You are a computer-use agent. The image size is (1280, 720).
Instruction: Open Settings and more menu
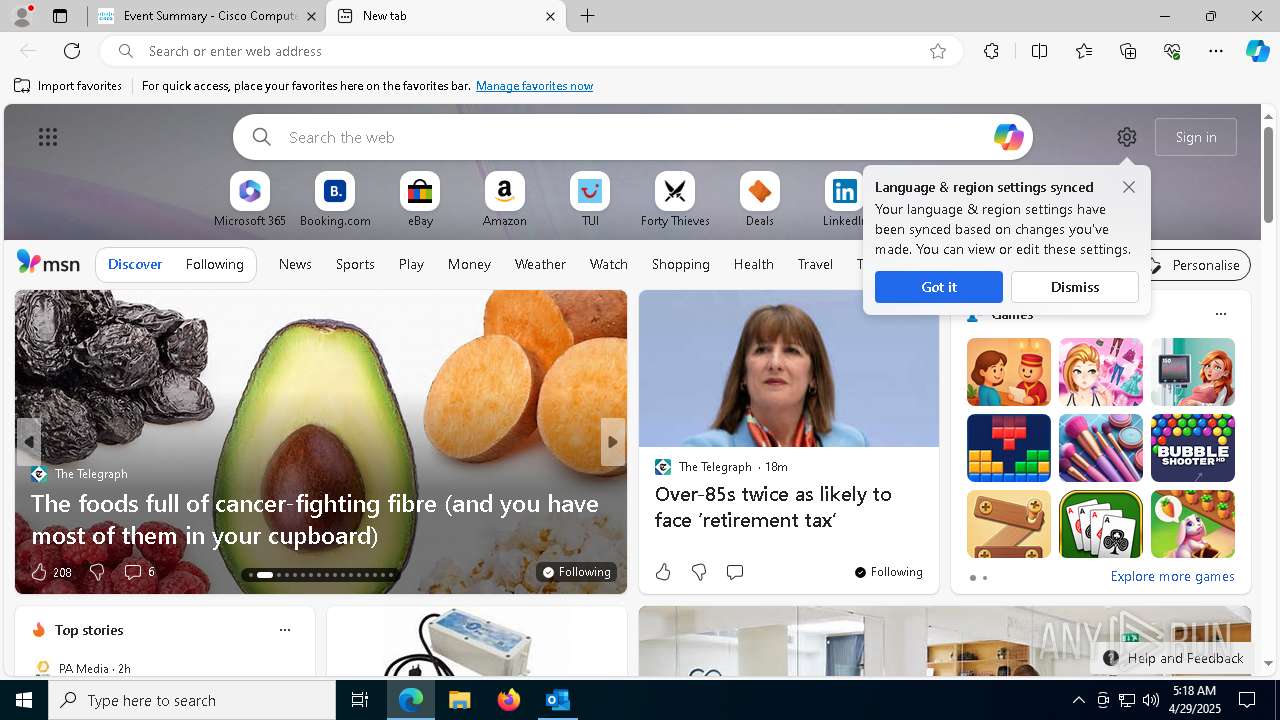(1216, 51)
